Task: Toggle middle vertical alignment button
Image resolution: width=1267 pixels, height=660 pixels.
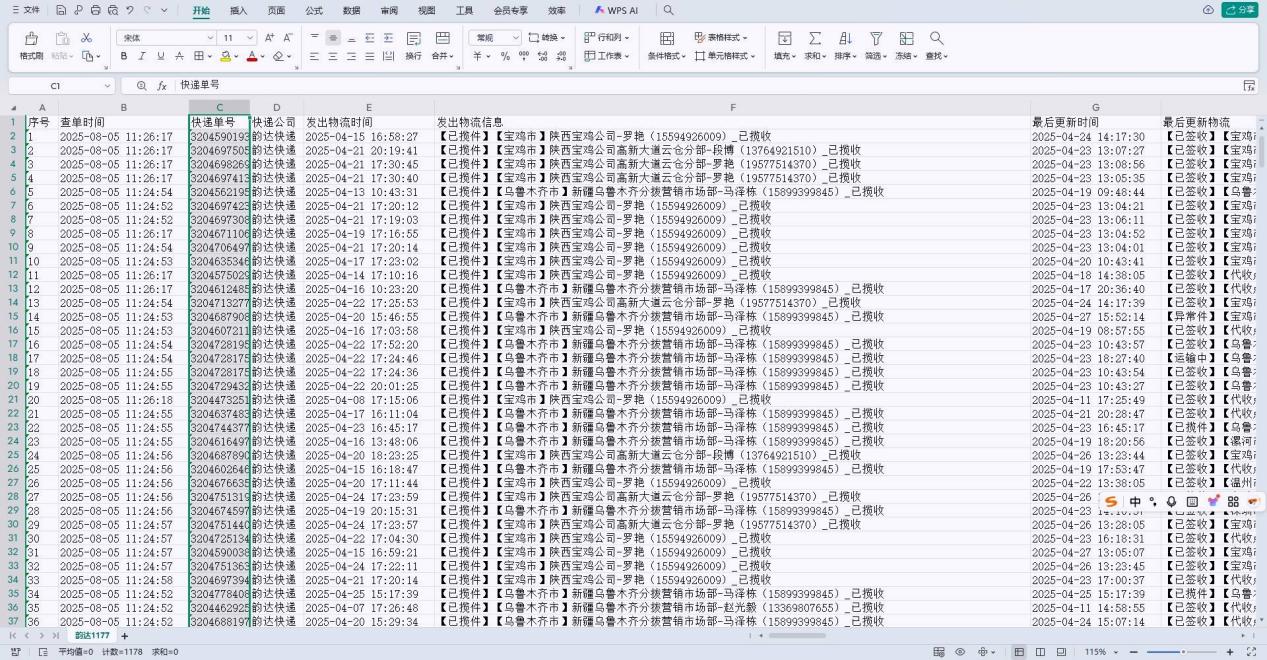Action: tap(333, 37)
